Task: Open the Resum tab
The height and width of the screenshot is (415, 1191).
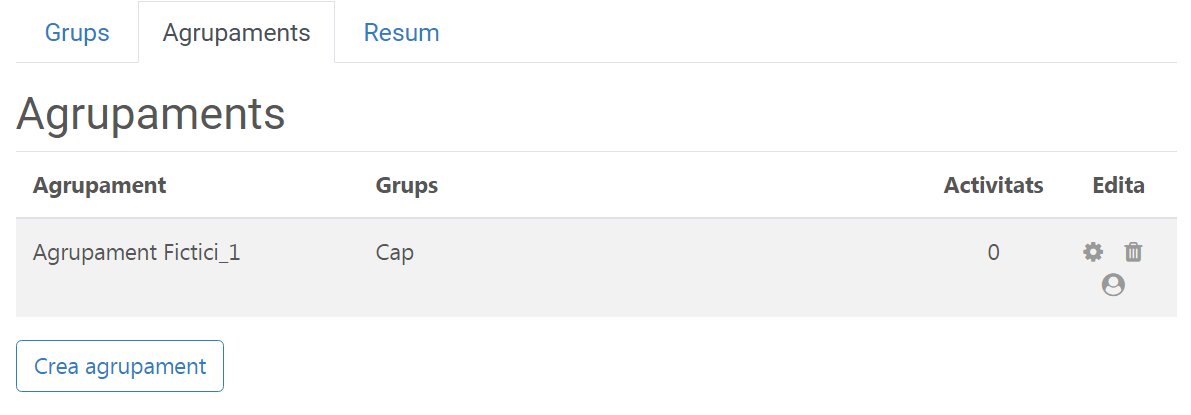Action: pos(401,33)
